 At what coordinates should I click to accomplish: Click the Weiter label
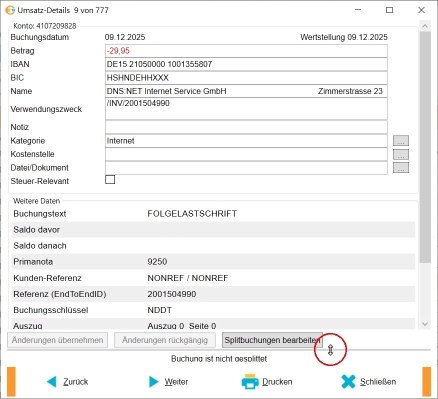(176, 382)
